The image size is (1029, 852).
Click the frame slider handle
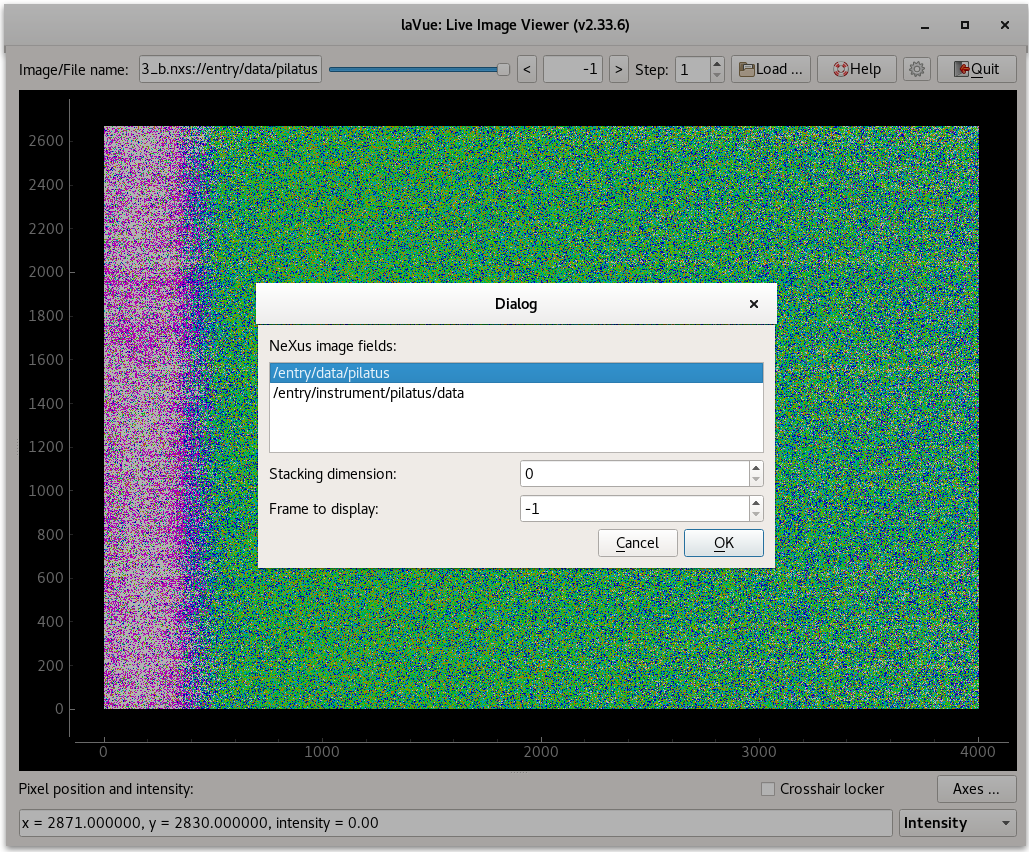coord(503,69)
